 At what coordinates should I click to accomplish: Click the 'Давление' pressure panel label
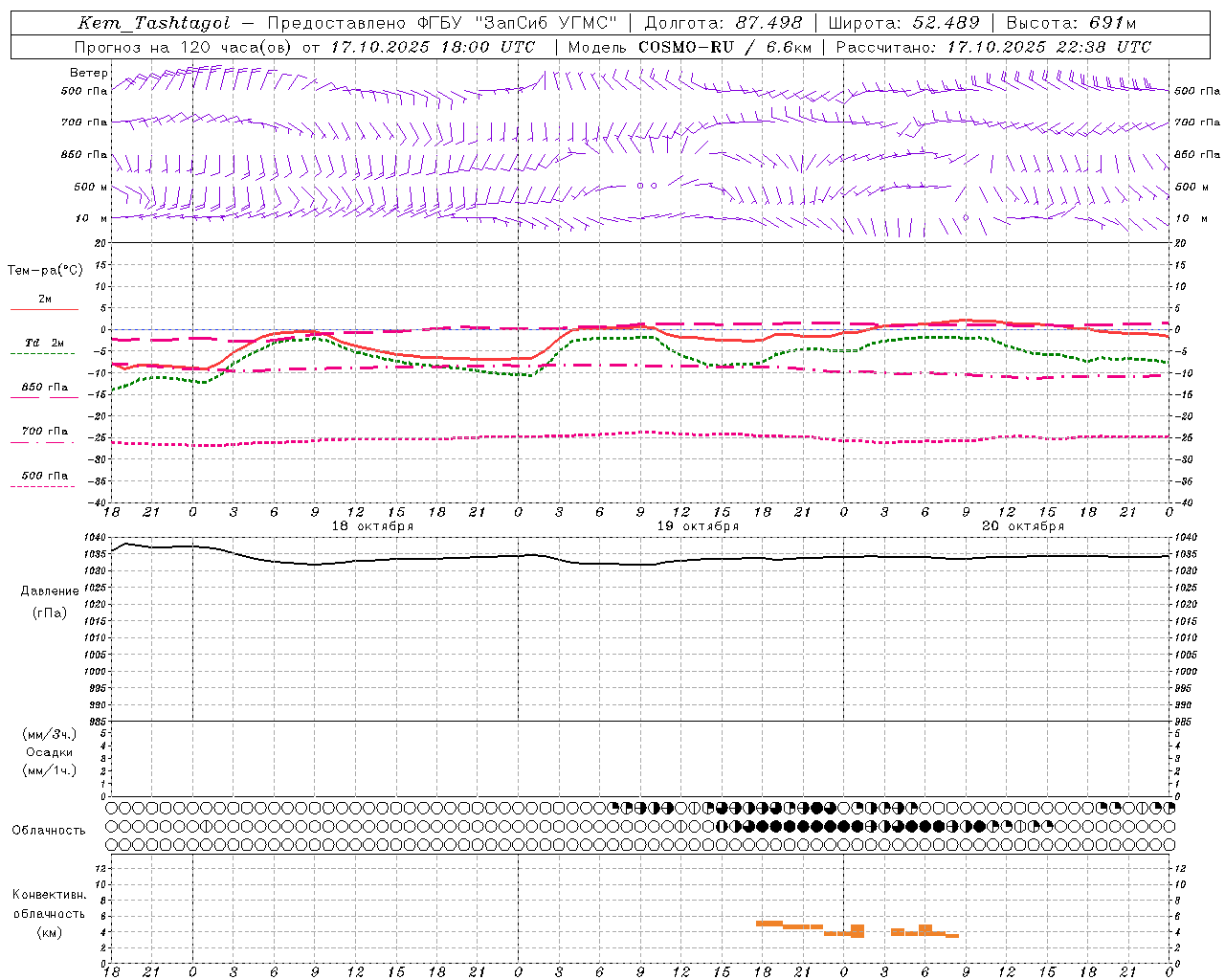50,591
